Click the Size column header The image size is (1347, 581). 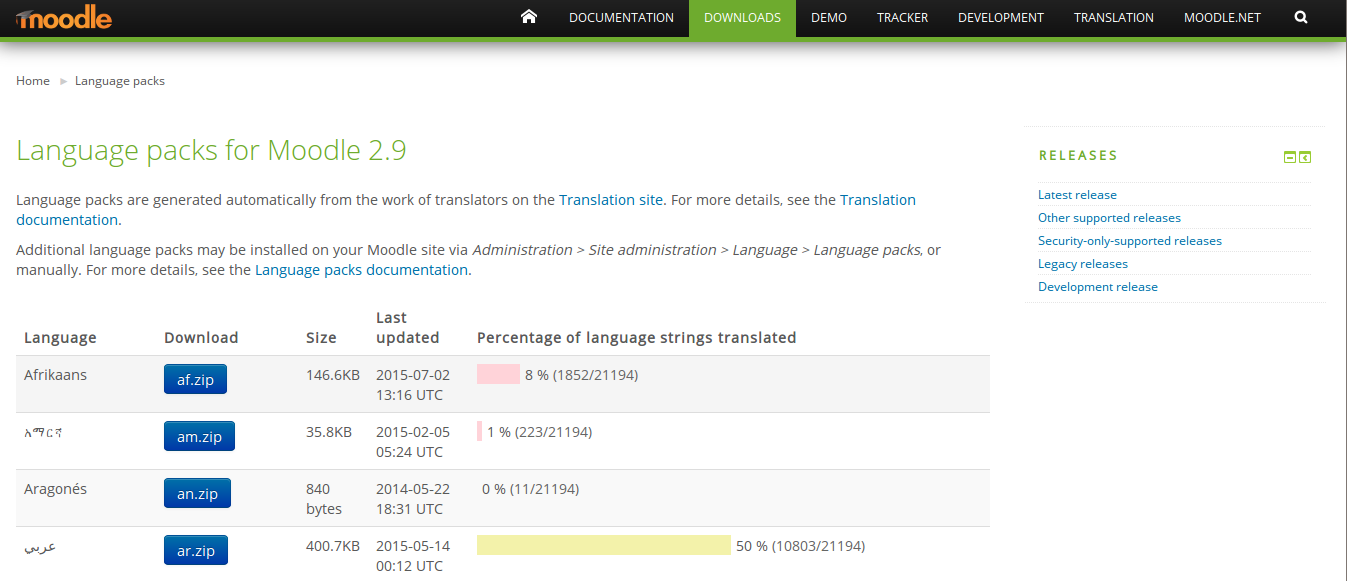coord(321,338)
